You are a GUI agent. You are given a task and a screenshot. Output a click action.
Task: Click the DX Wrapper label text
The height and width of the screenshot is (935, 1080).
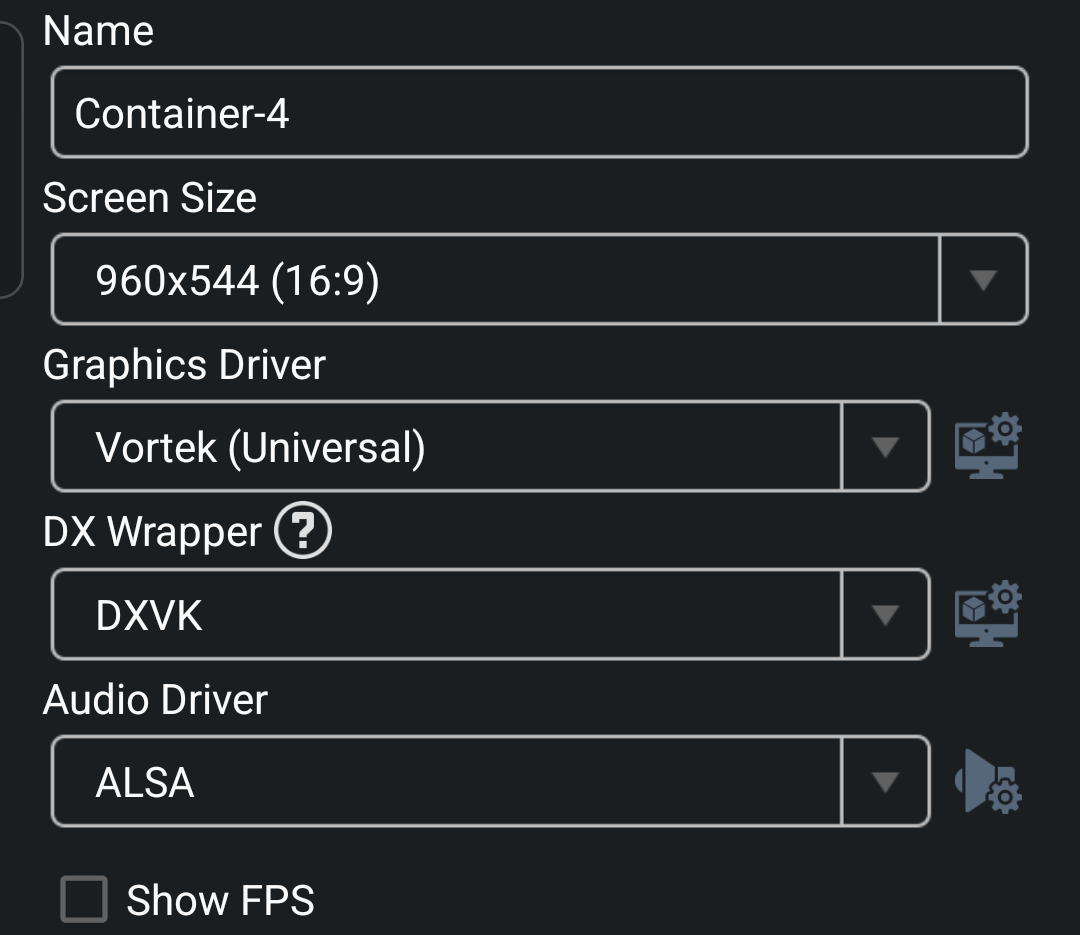(152, 532)
